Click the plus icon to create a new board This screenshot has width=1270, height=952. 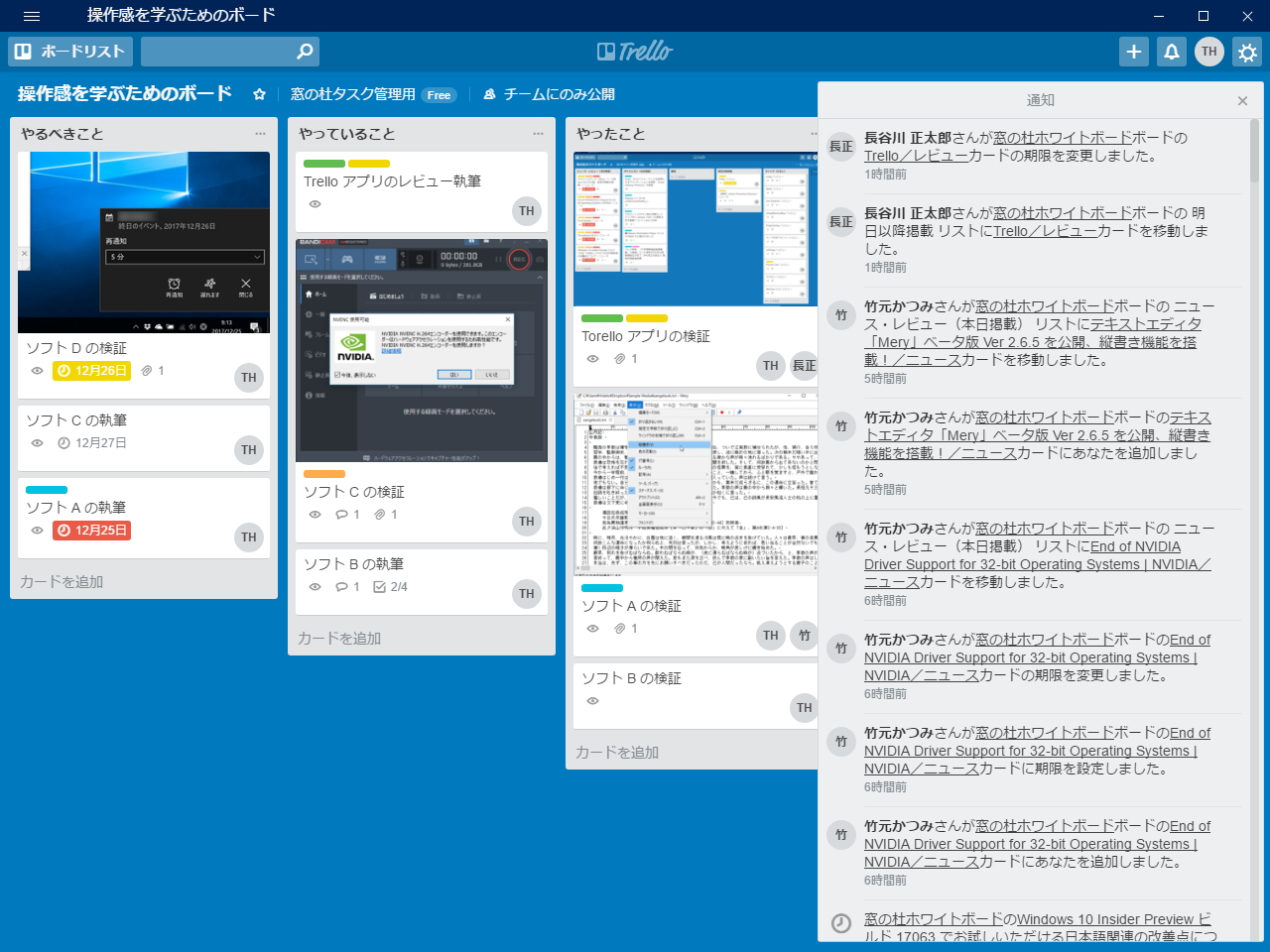(x=1134, y=51)
